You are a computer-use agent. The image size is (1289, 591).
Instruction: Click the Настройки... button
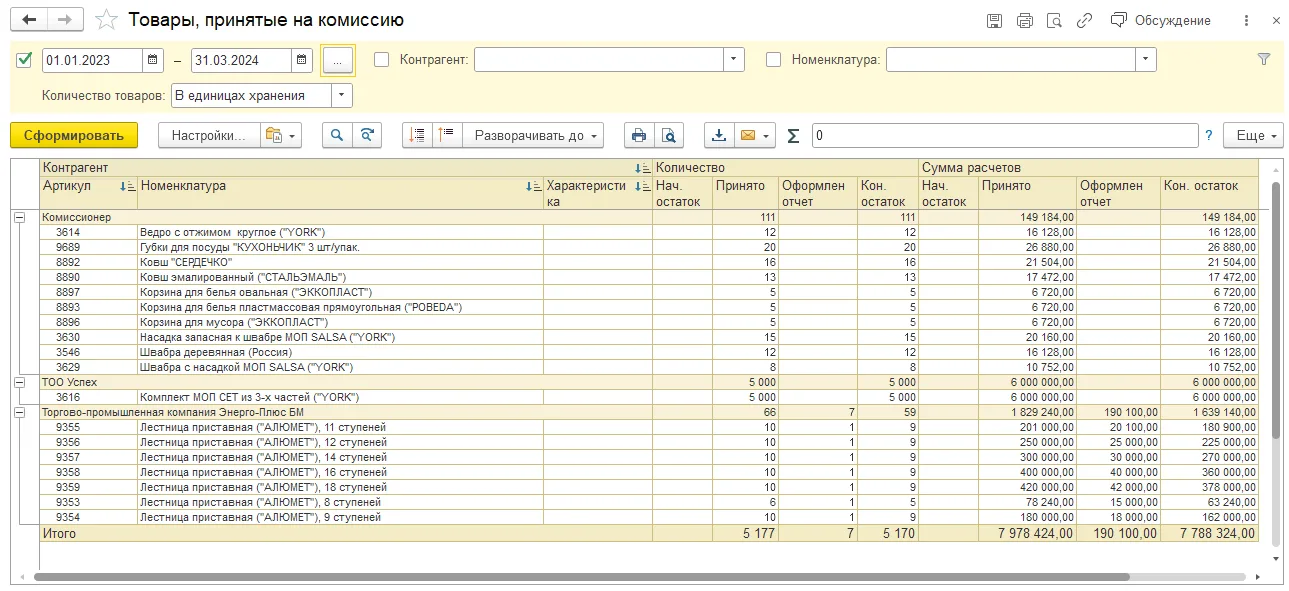coord(208,136)
